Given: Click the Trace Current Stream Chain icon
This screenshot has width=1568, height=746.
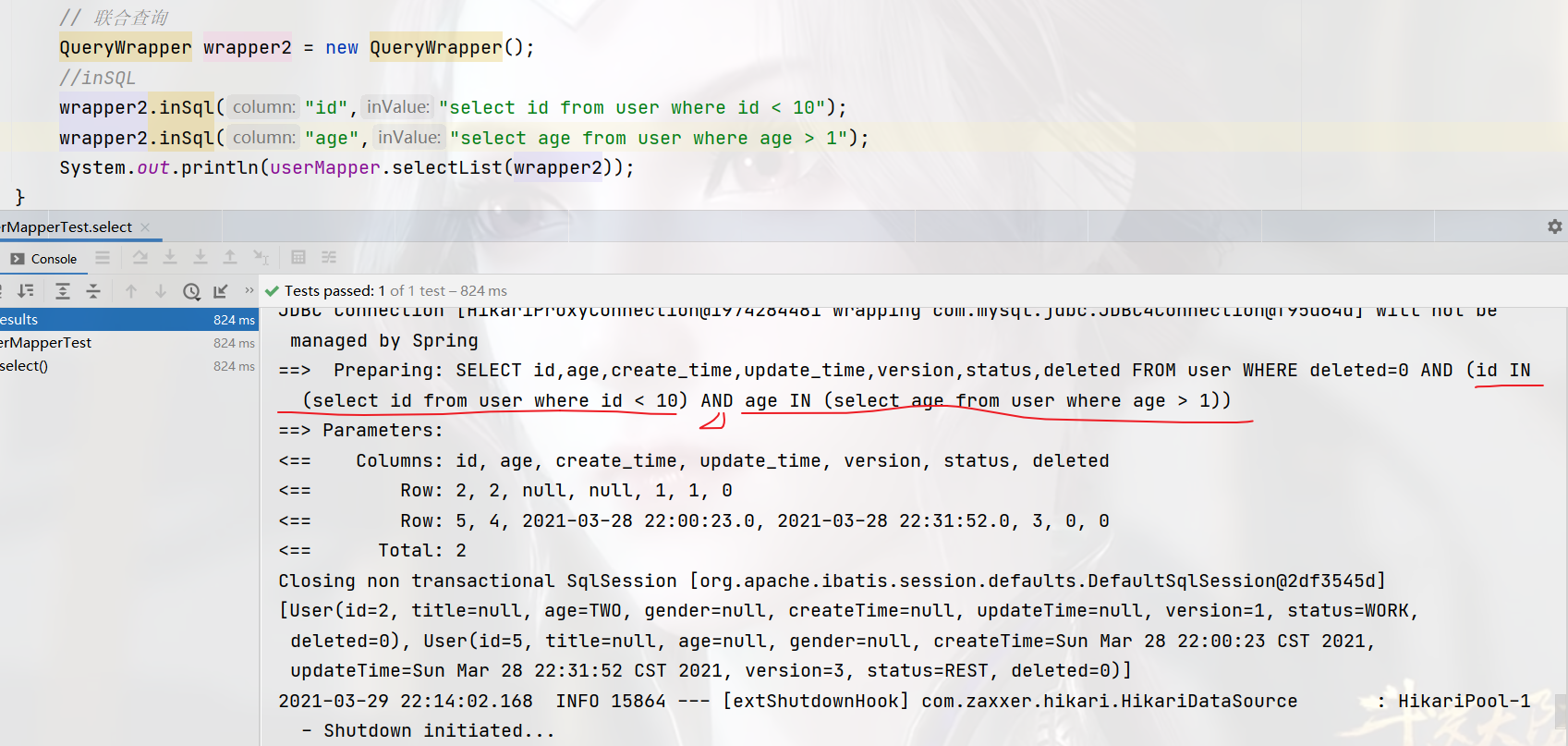Looking at the screenshot, I should coord(329,258).
